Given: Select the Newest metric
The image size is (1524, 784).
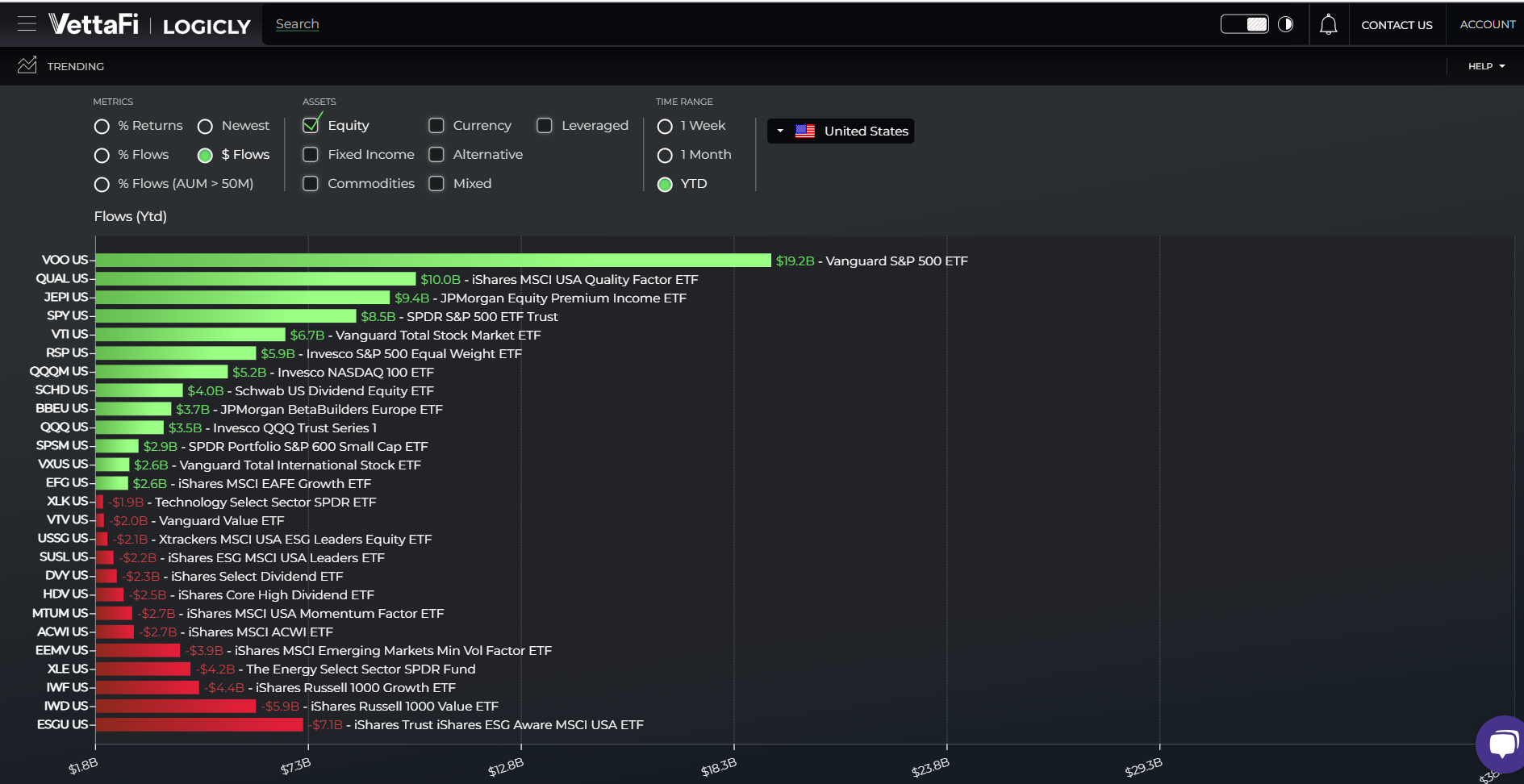Looking at the screenshot, I should (x=205, y=126).
